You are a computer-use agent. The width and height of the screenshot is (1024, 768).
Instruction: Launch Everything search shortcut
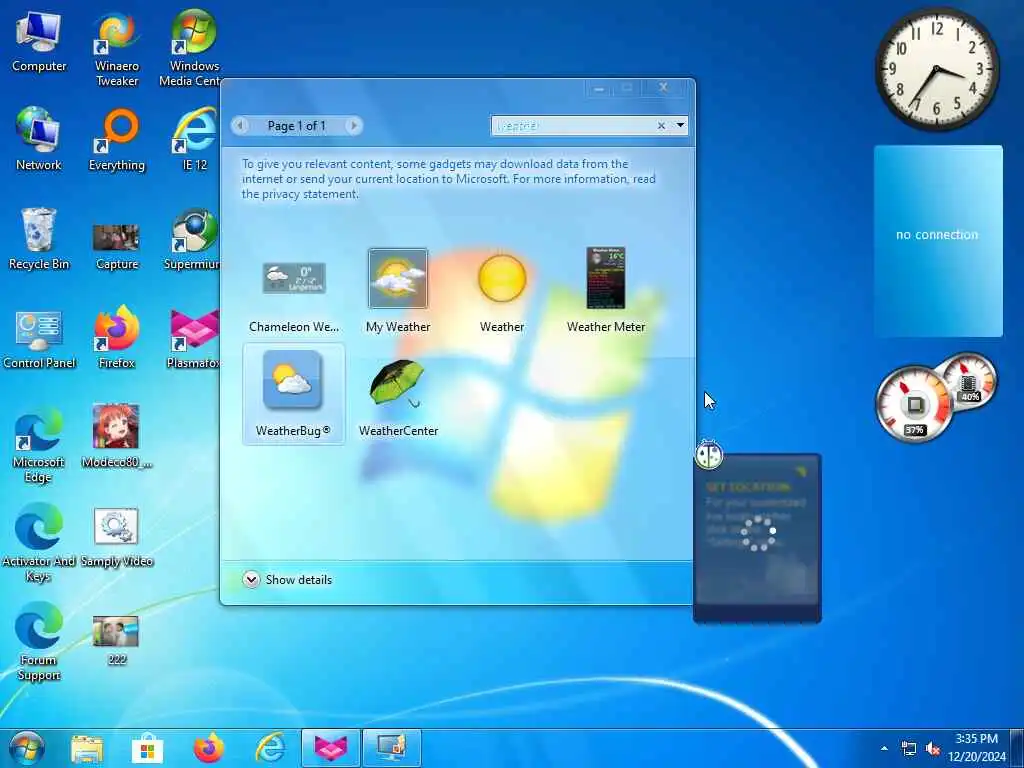click(117, 139)
